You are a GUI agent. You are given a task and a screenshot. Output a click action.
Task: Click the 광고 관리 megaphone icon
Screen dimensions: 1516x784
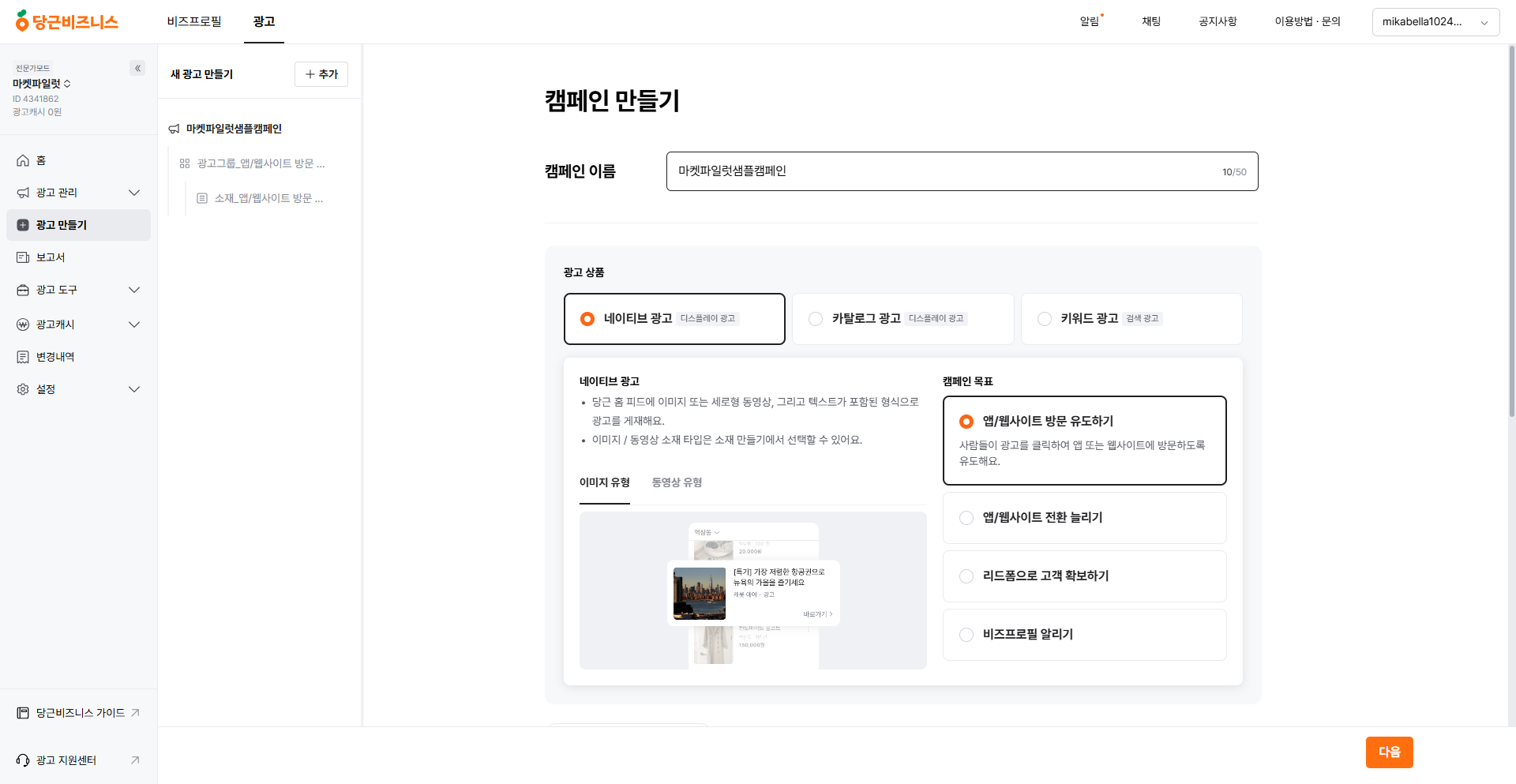pyautogui.click(x=23, y=193)
